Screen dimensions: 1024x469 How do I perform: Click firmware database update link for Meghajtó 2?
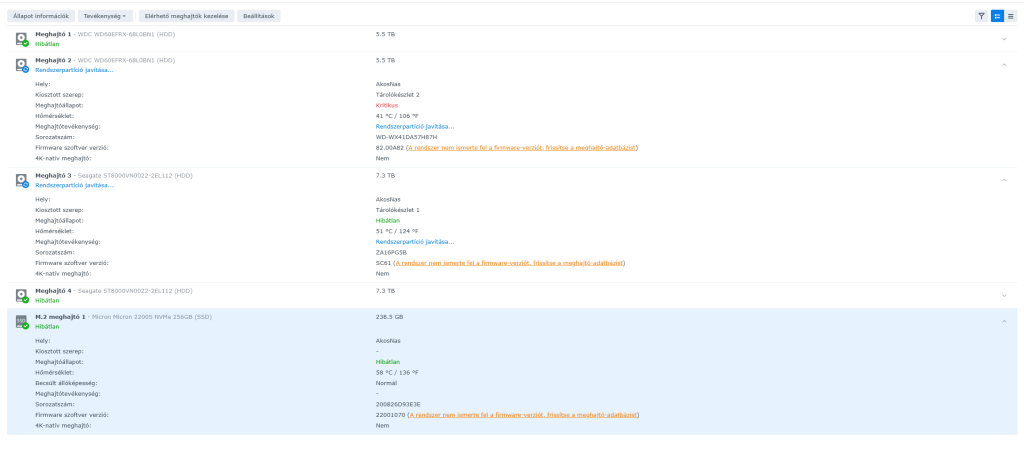521,148
